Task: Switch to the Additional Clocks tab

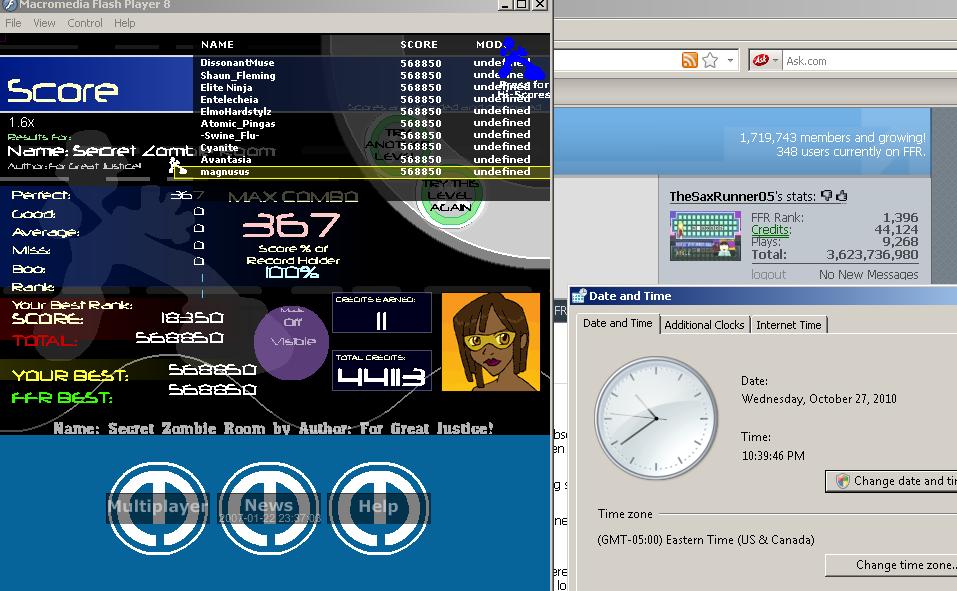Action: pyautogui.click(x=704, y=325)
